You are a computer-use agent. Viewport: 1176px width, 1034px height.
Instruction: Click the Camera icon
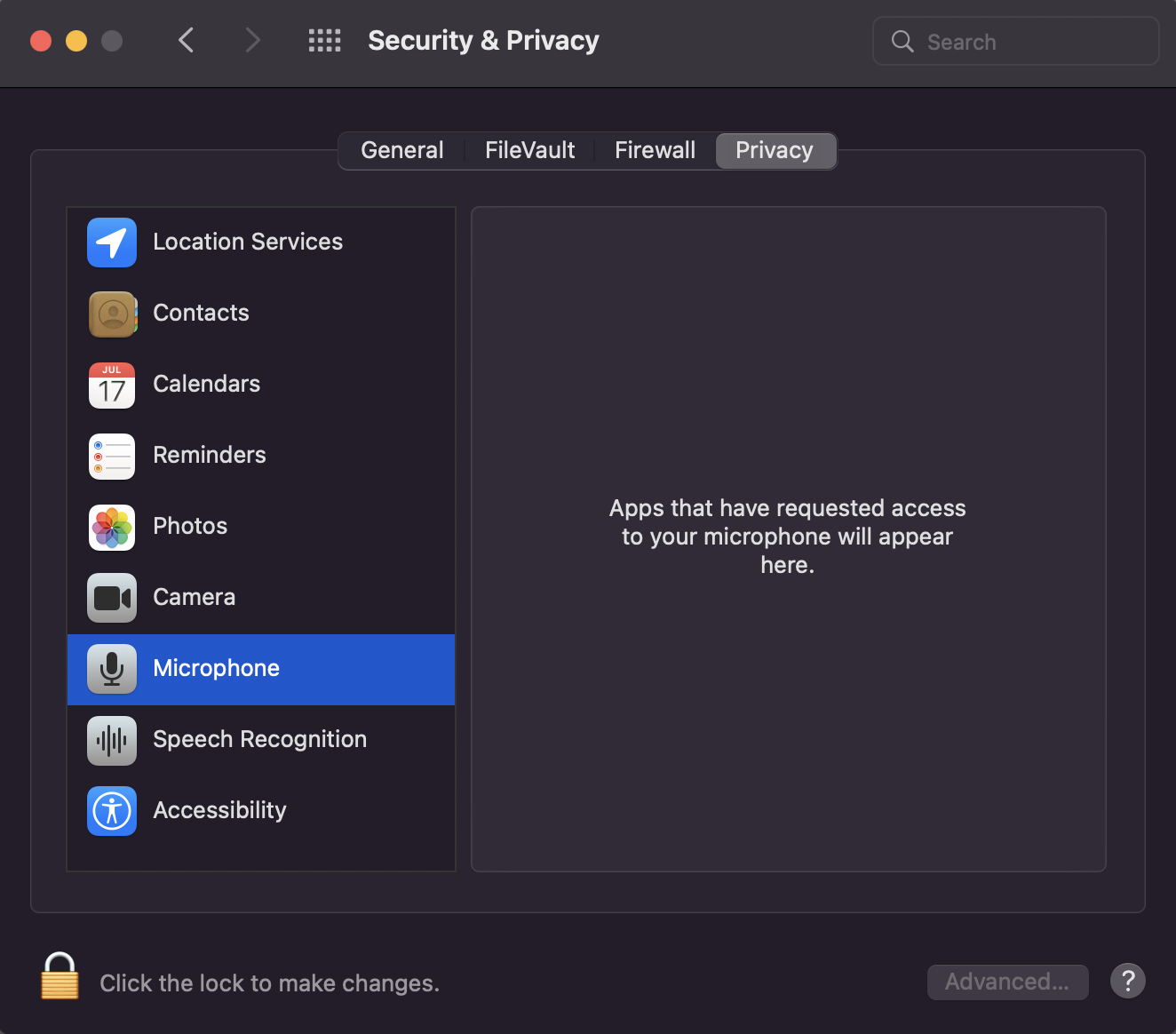pyautogui.click(x=112, y=598)
